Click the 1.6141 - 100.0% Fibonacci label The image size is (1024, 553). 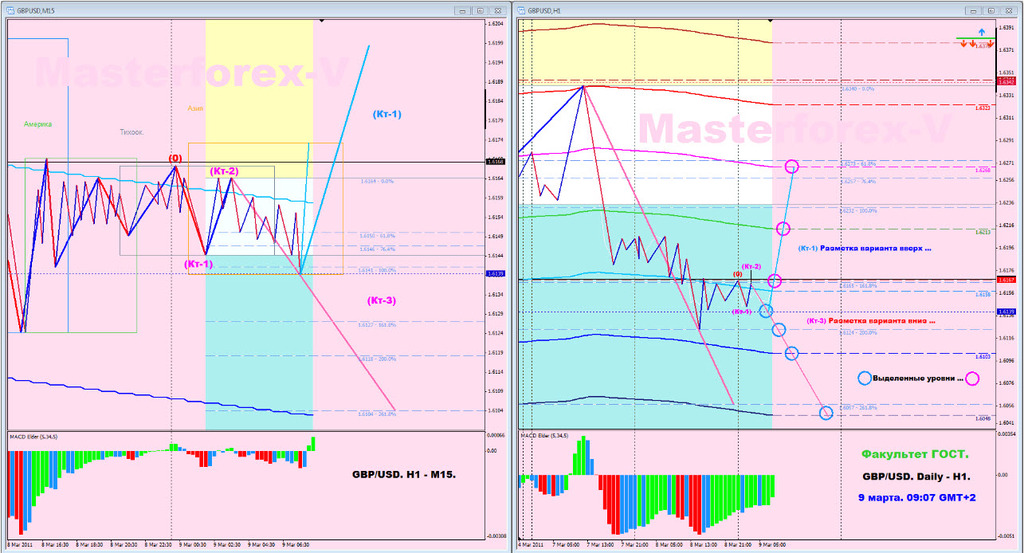(x=377, y=270)
